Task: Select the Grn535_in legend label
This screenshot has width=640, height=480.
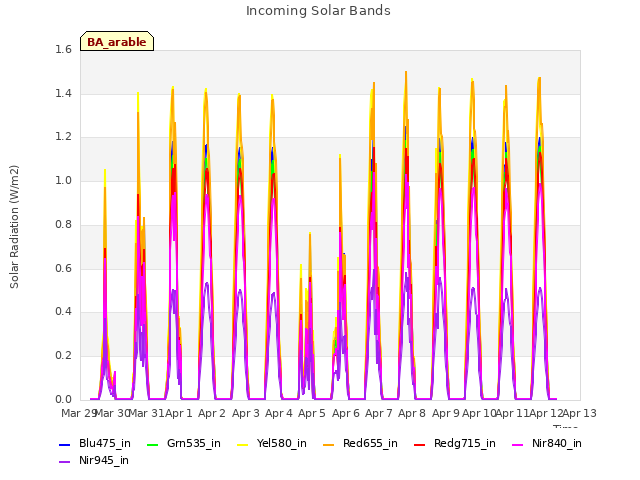Action: click(194, 444)
